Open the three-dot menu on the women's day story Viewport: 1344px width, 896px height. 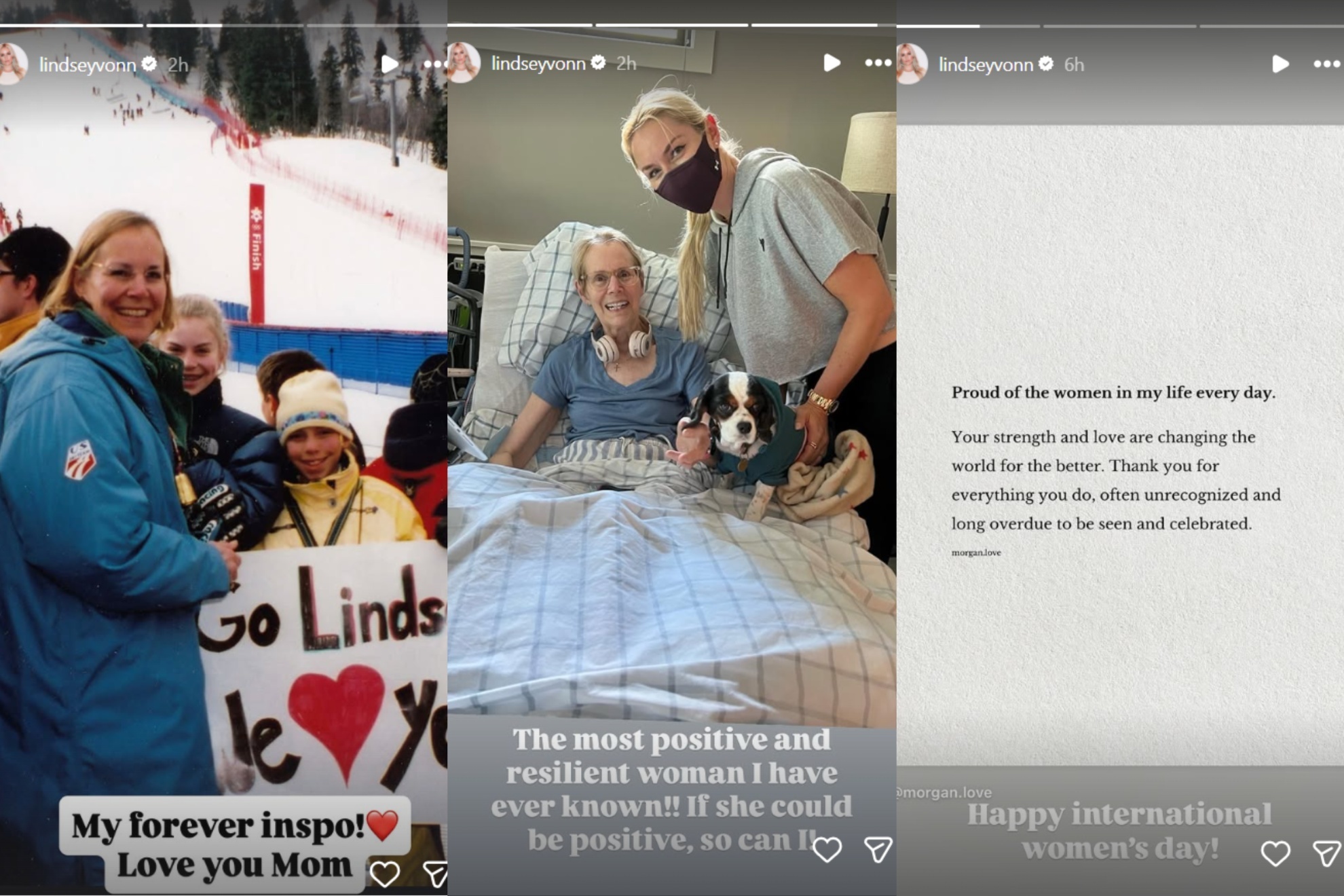pyautogui.click(x=1327, y=64)
